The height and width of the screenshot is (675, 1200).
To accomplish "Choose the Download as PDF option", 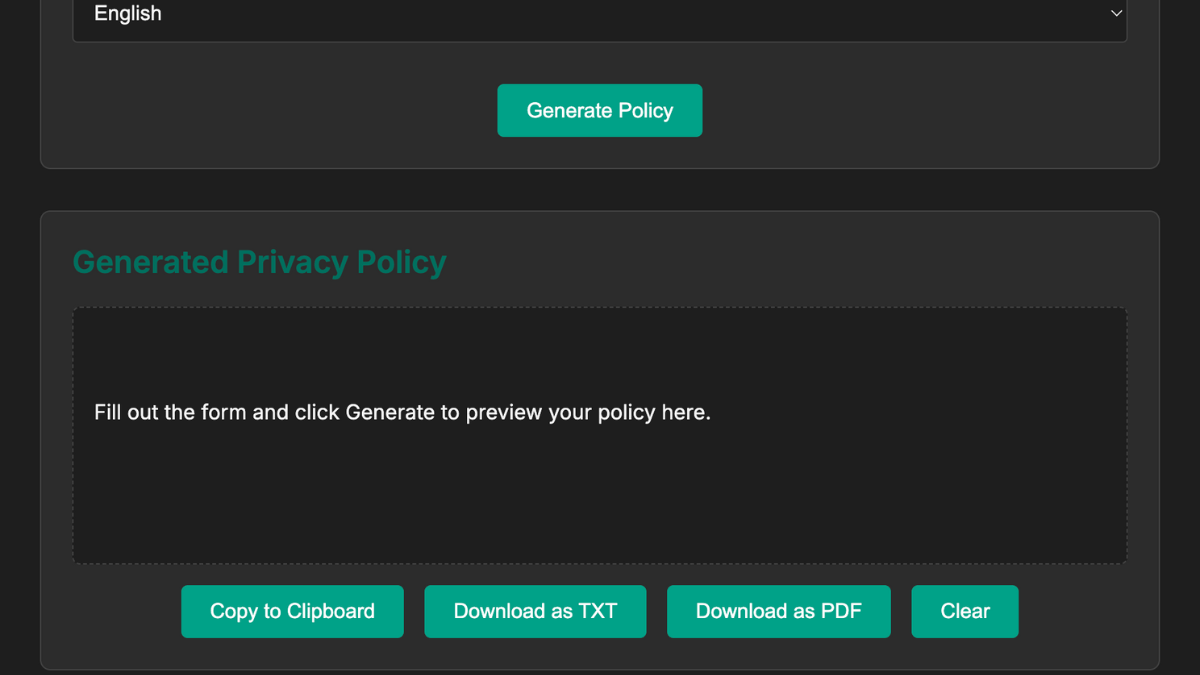I will coord(778,611).
